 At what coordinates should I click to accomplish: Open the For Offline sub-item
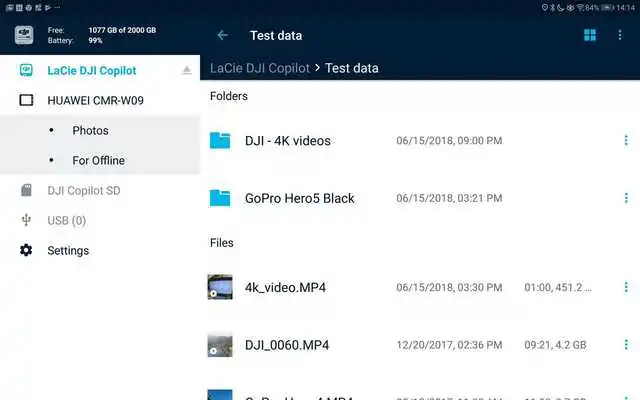click(100, 160)
